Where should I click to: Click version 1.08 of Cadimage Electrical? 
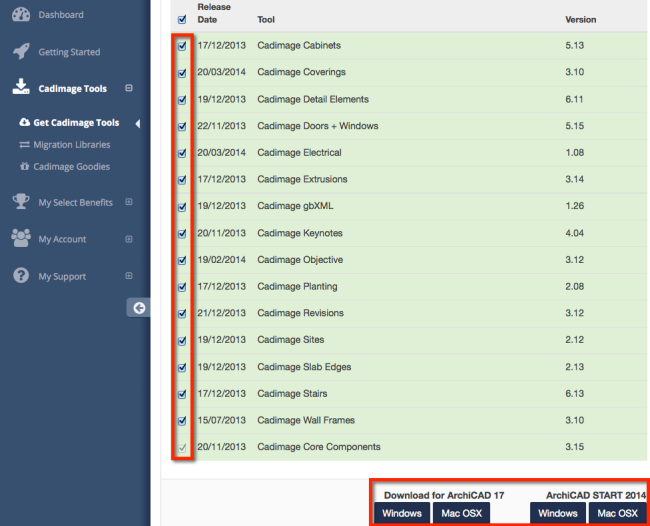click(x=575, y=153)
